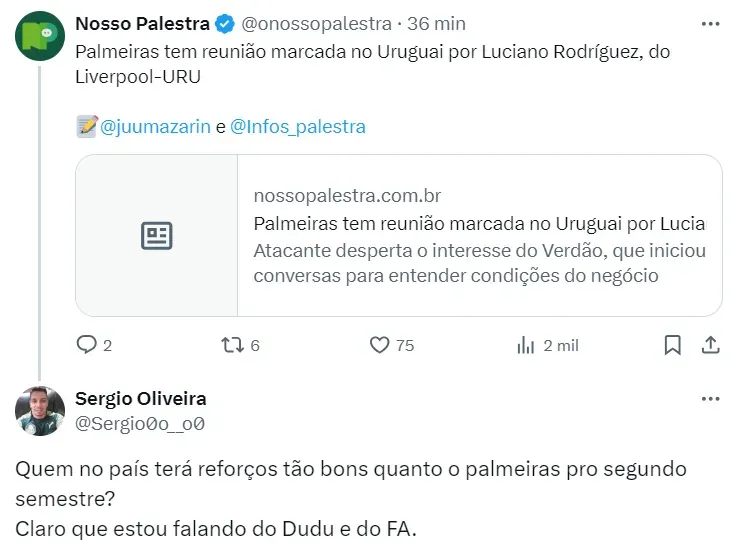The width and height of the screenshot is (742, 550).
Task: Click the @Sergio0o__o0 handle
Action: pos(140,423)
